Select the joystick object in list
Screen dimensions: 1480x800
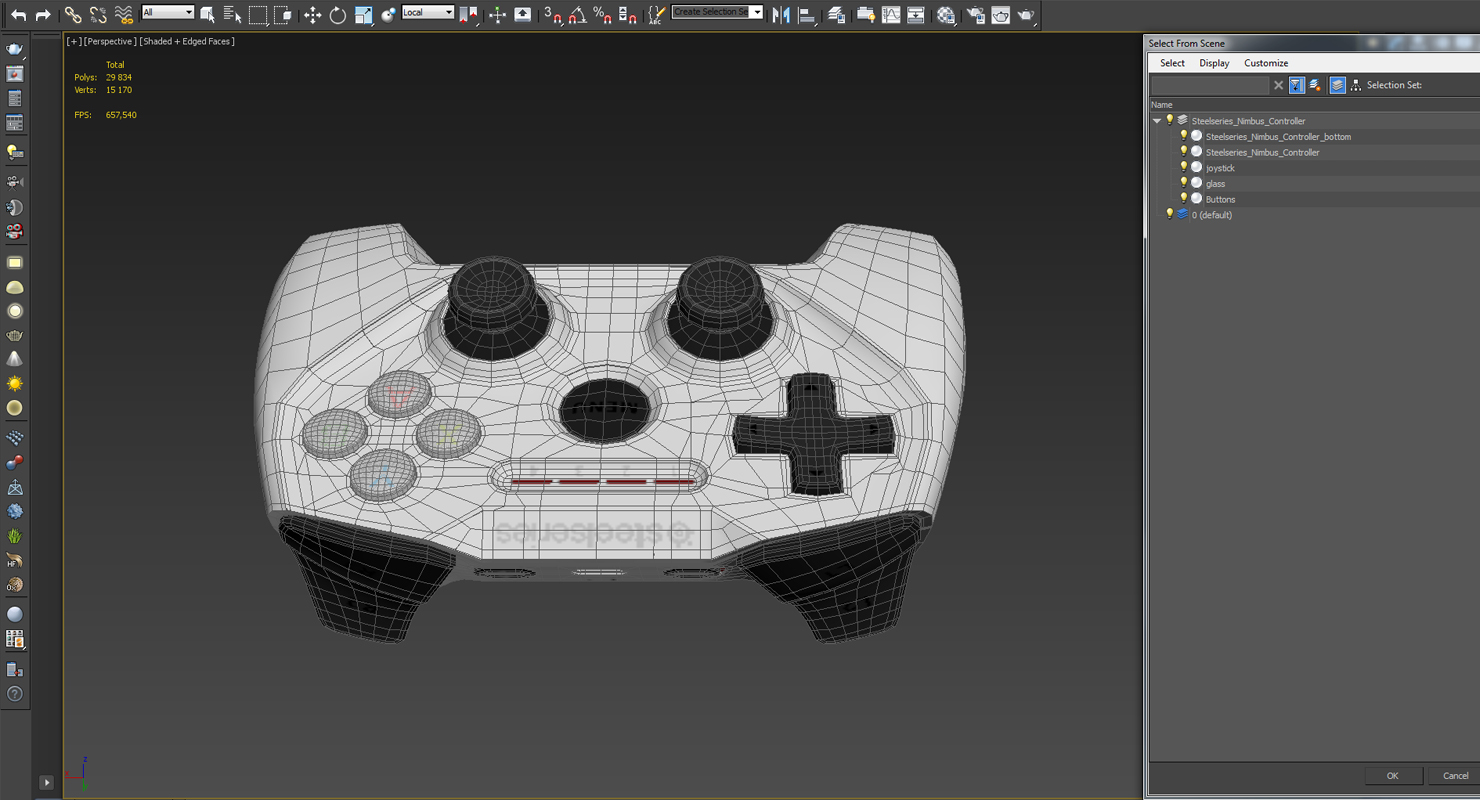1220,168
